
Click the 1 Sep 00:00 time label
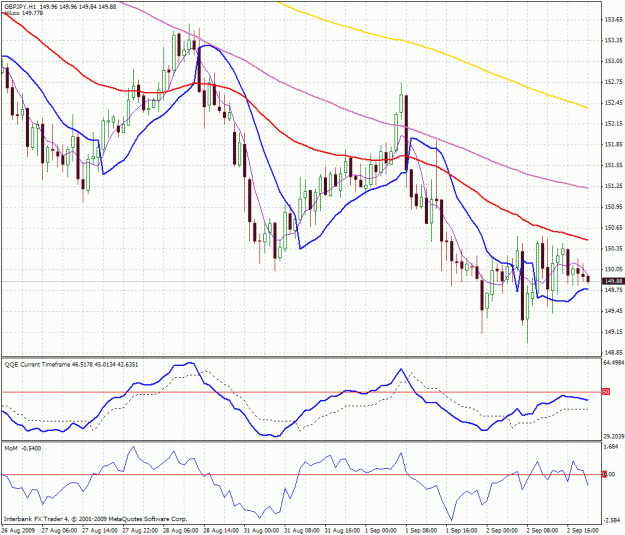pos(382,531)
